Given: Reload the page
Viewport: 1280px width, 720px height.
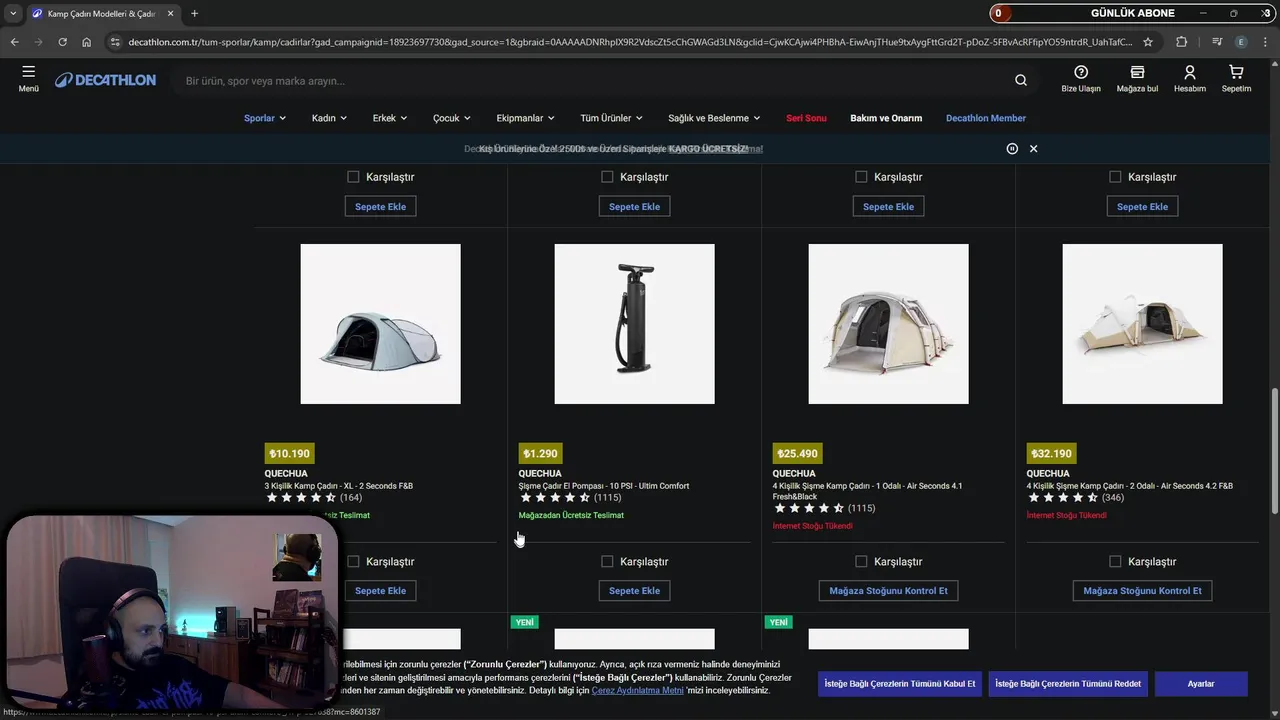Looking at the screenshot, I should 62,42.
